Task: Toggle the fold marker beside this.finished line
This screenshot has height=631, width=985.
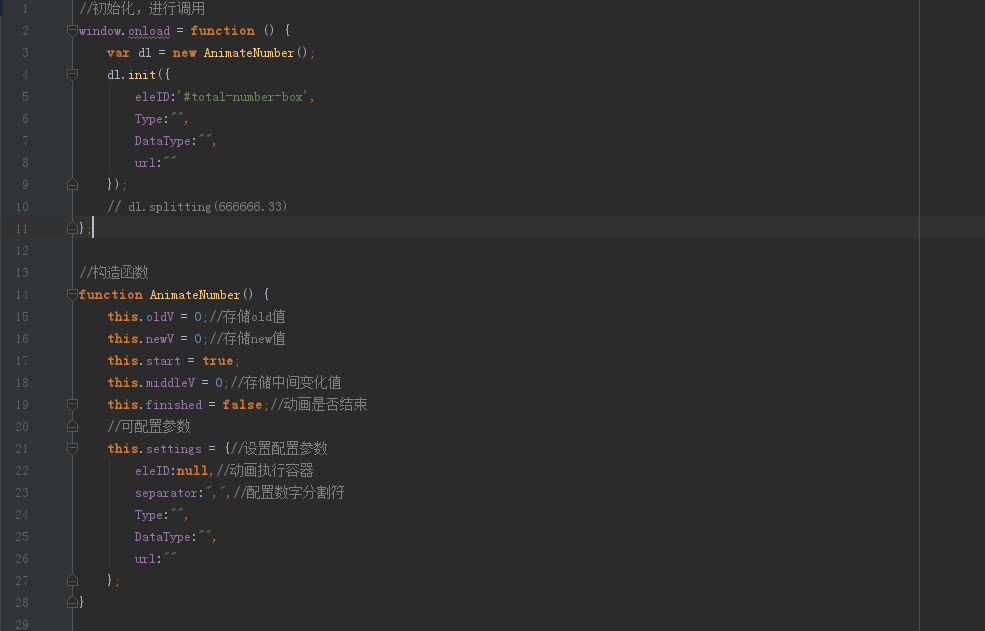Action: [x=72, y=404]
